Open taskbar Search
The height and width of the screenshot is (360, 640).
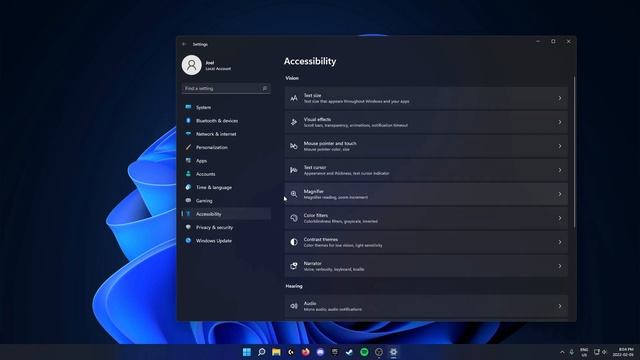262,352
